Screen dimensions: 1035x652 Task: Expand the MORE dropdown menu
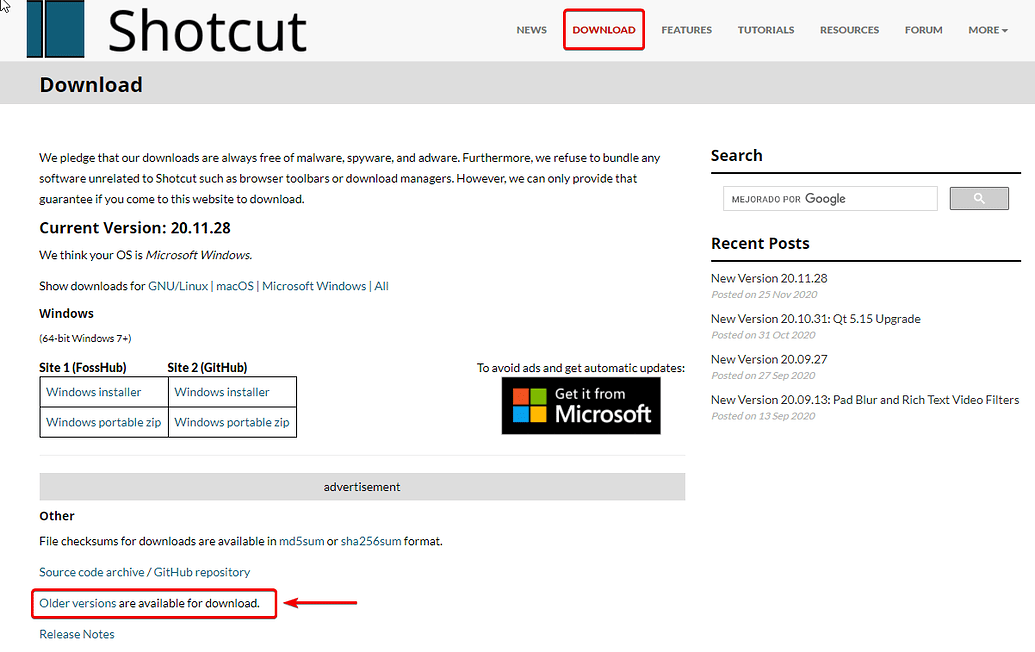tap(987, 30)
